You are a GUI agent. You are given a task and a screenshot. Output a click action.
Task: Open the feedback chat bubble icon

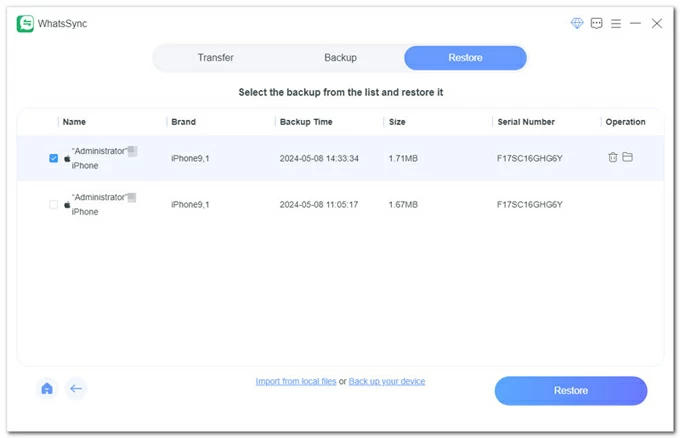pyautogui.click(x=597, y=23)
